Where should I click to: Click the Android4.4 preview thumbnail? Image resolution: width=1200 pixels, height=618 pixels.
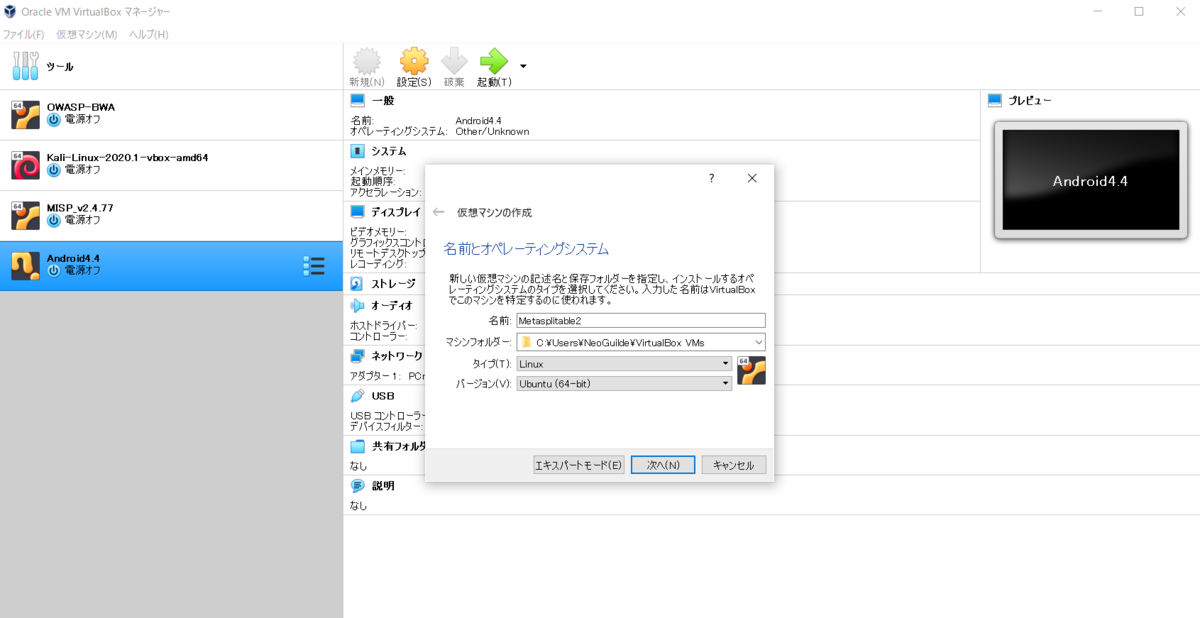tap(1090, 181)
